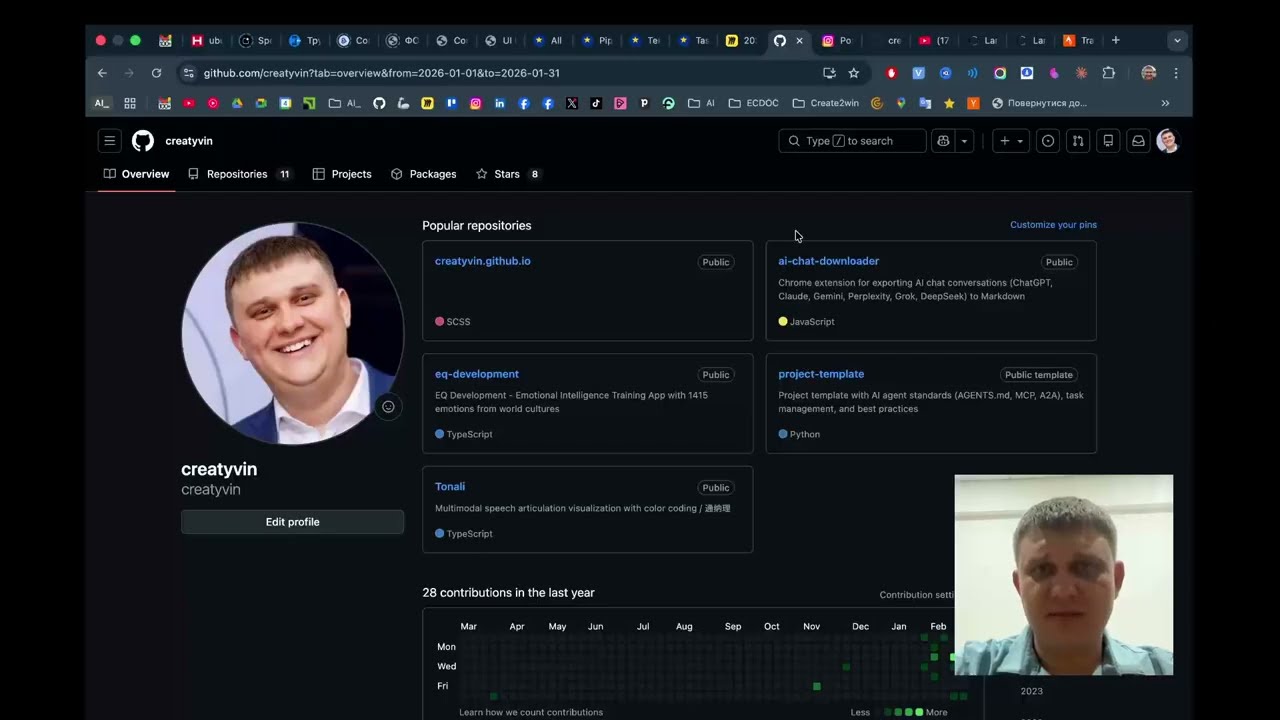Show hidden bookmarks with the overflow chevron
This screenshot has height=720, width=1280.
[x=1165, y=103]
